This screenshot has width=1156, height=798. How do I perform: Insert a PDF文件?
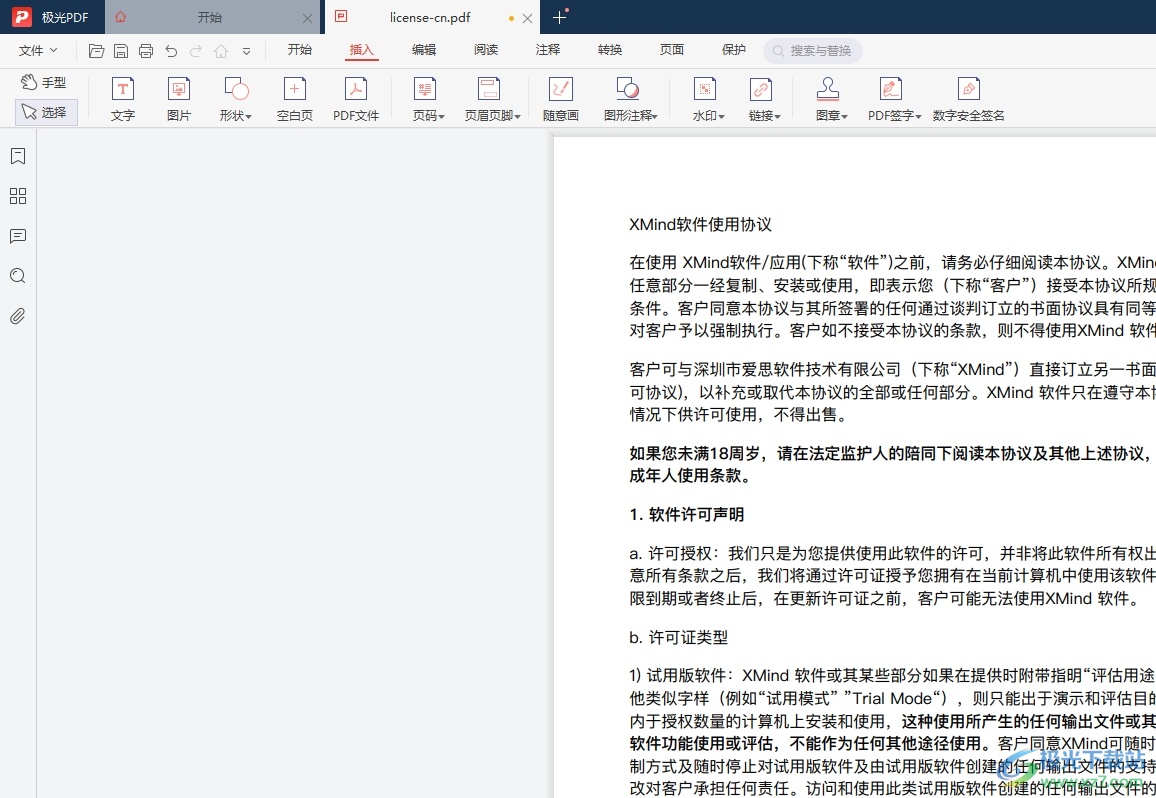pos(356,99)
